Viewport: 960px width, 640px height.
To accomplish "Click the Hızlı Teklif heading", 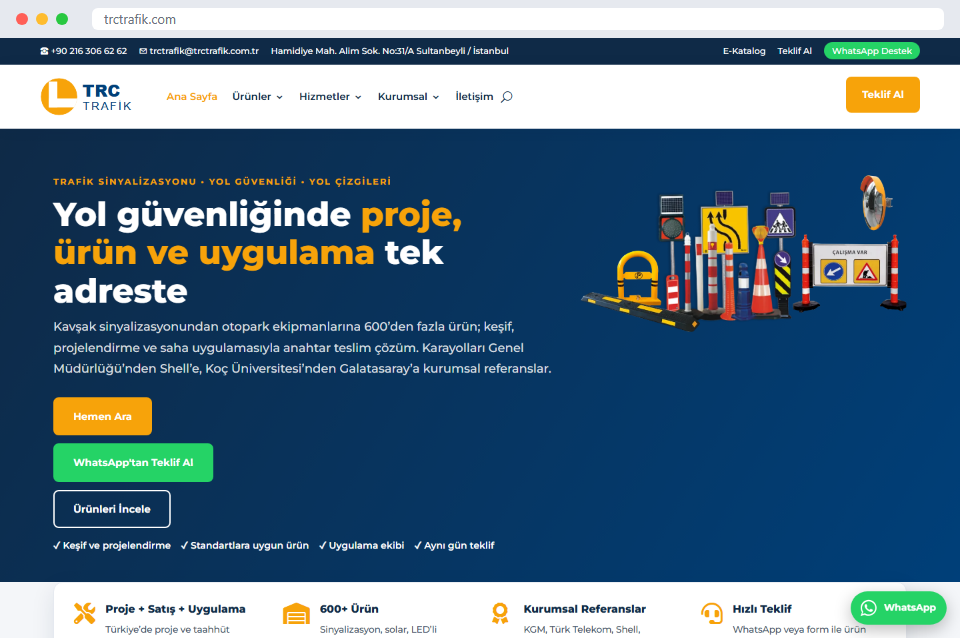I will coord(762,609).
